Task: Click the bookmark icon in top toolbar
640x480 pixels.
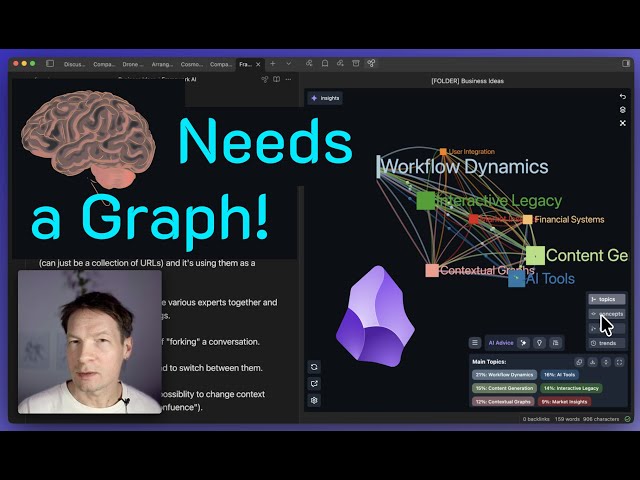Action: pos(325,63)
